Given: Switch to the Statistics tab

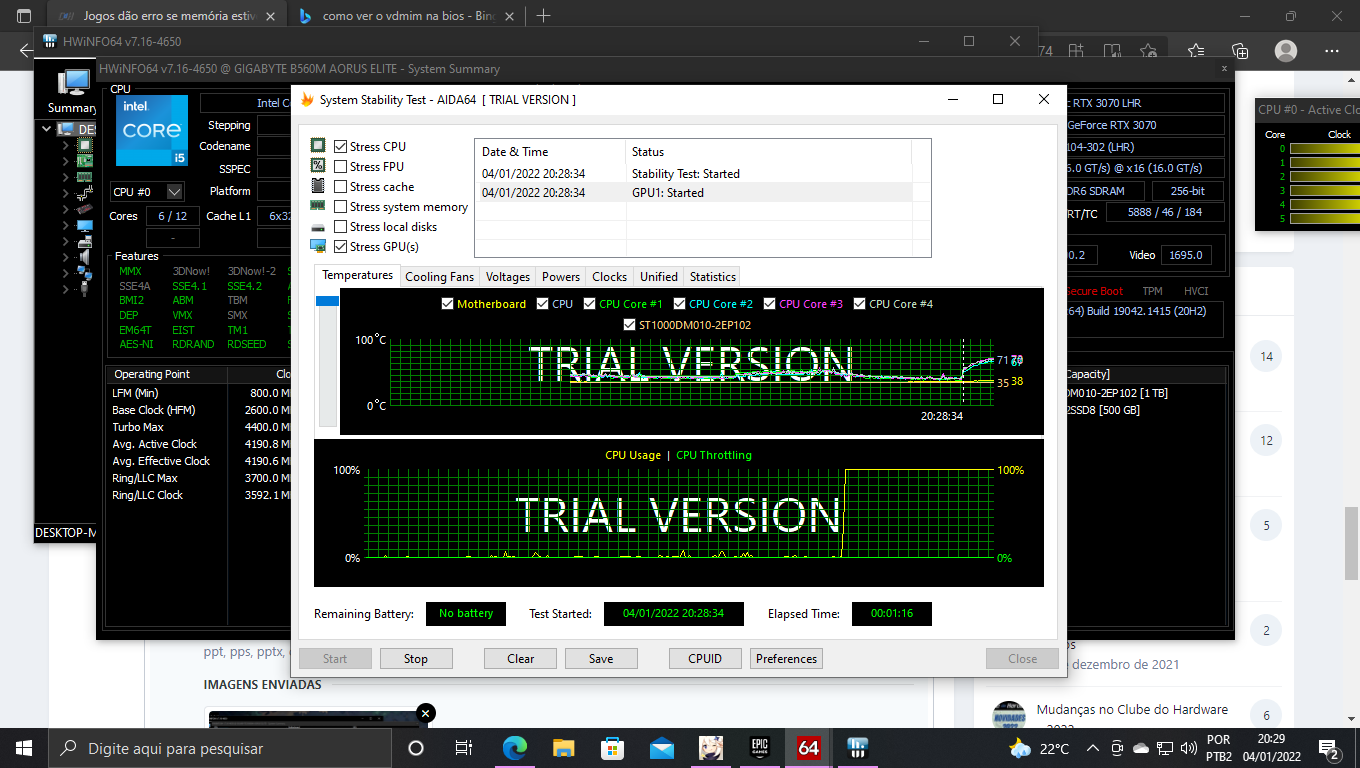Looking at the screenshot, I should (x=713, y=277).
